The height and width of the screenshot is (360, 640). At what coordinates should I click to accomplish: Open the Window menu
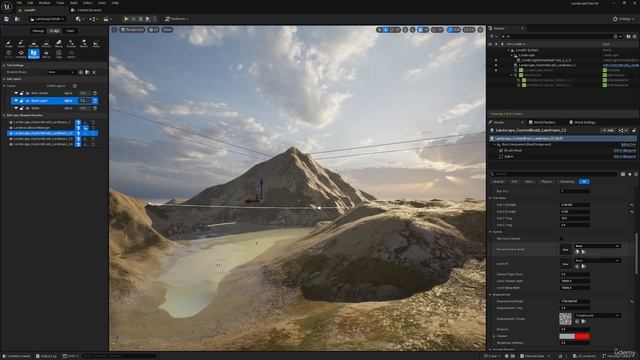pos(44,3)
